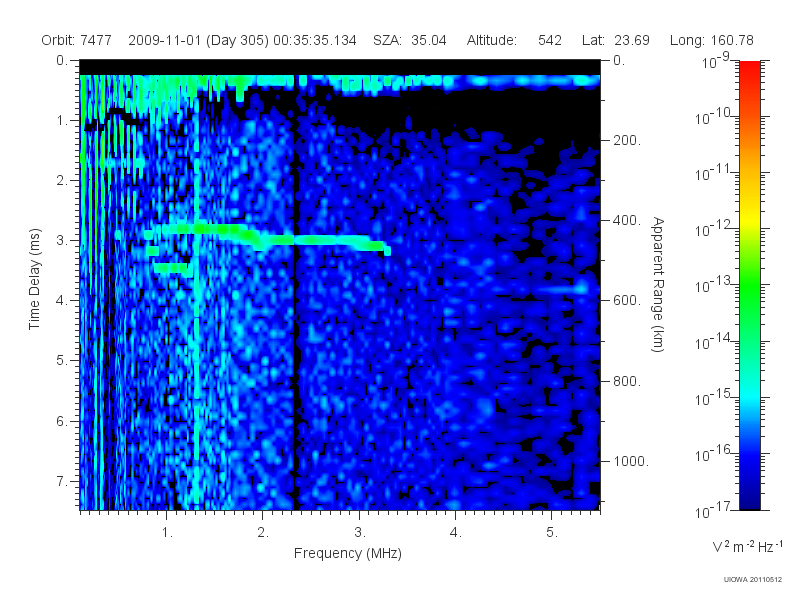This screenshot has height=600, width=800.
Task: Click the UIOWA 20110512 credit text
Action: coord(753,579)
